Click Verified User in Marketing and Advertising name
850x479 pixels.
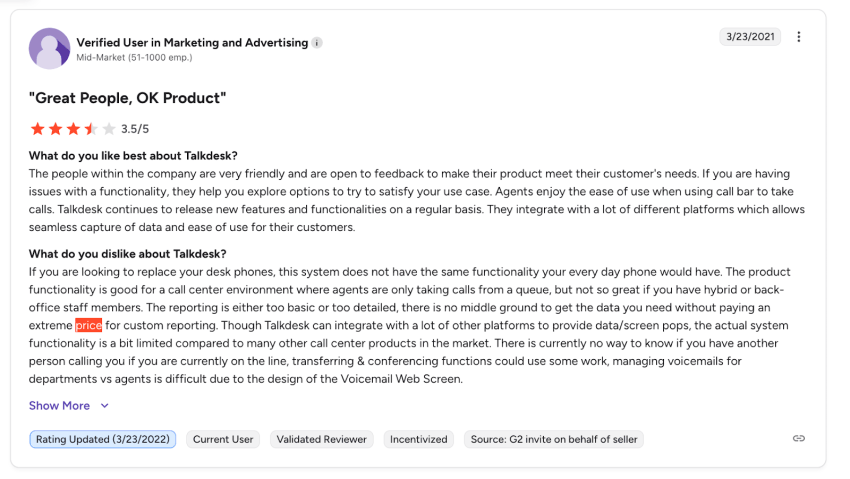click(x=192, y=43)
